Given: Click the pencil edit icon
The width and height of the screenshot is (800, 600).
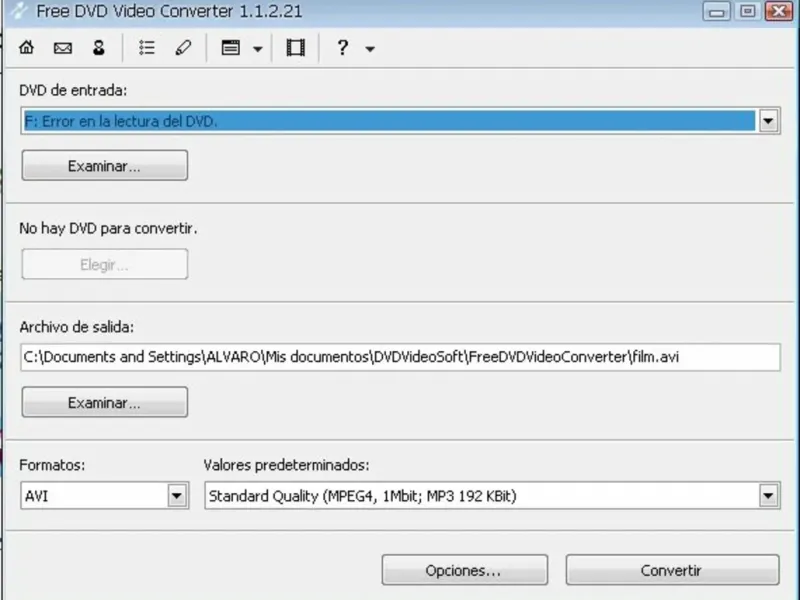Looking at the screenshot, I should pyautogui.click(x=183, y=48).
